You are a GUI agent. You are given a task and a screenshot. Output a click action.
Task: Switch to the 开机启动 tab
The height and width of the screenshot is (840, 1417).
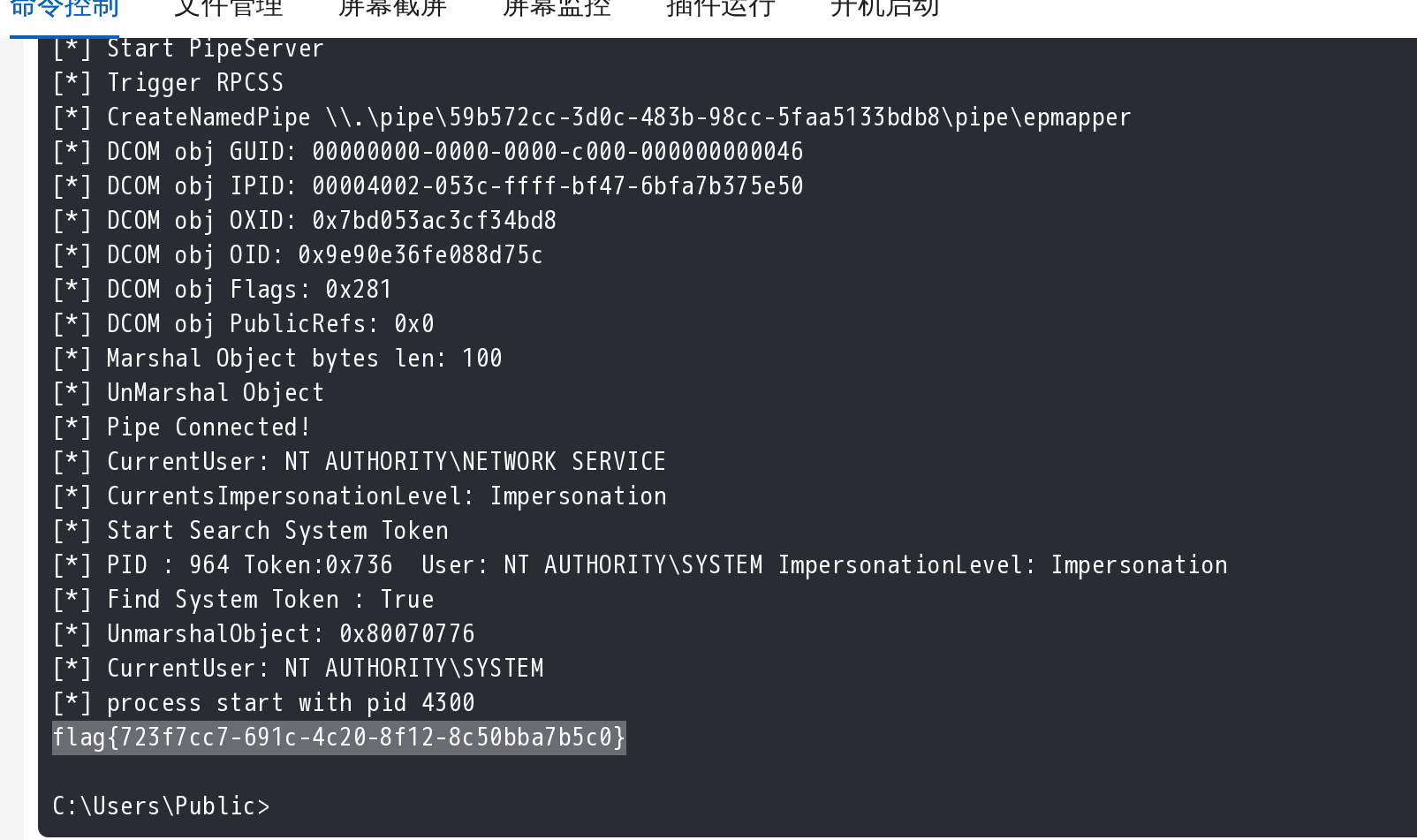(885, 9)
